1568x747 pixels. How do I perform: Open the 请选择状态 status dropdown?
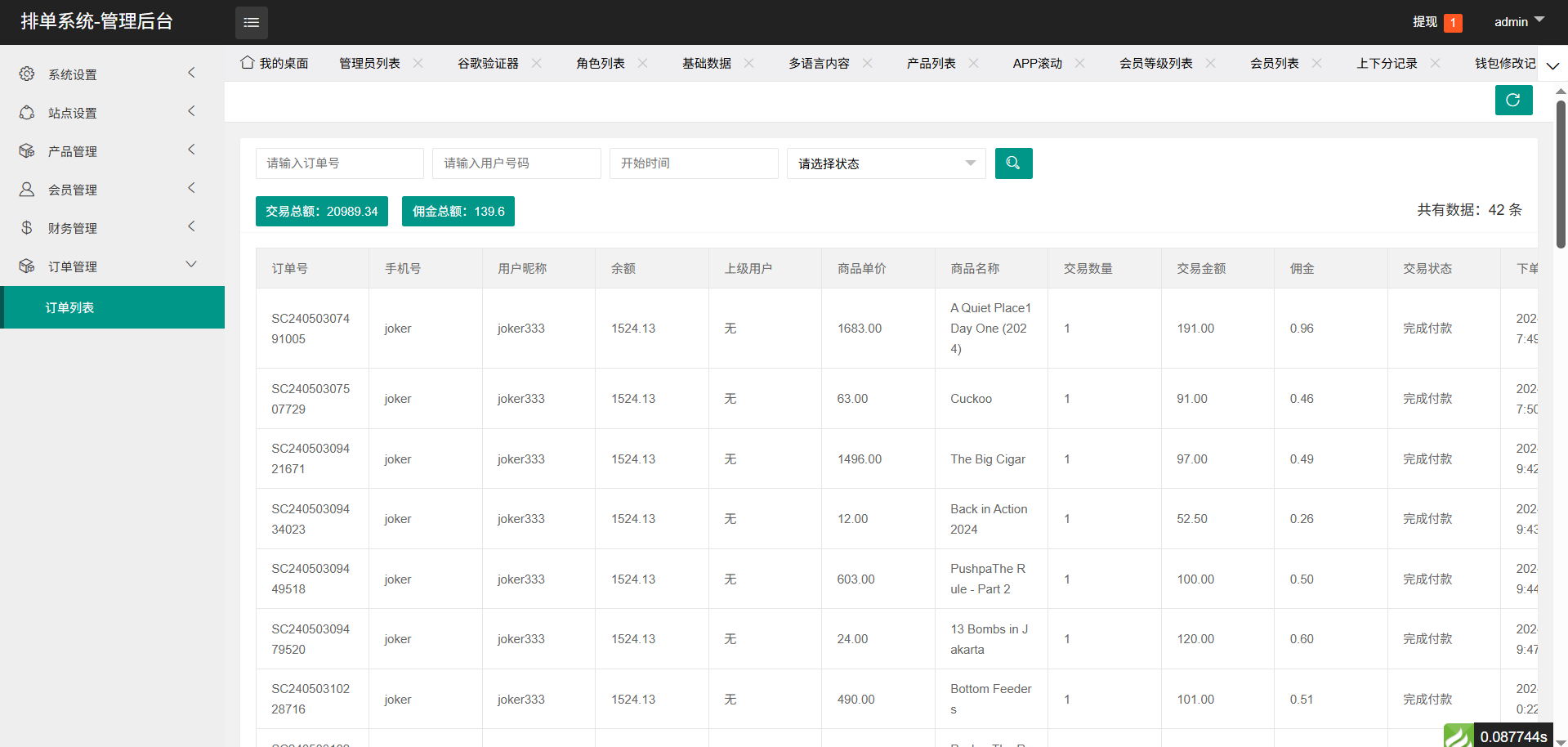point(886,163)
